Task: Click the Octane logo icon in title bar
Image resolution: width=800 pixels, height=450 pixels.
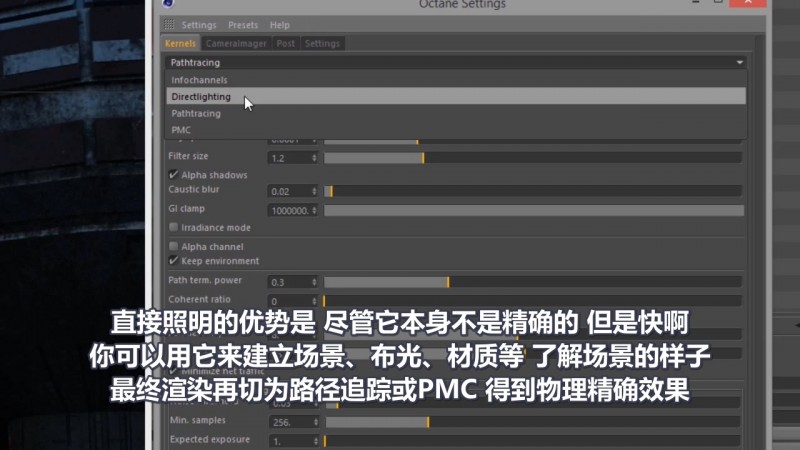Action: (168, 3)
